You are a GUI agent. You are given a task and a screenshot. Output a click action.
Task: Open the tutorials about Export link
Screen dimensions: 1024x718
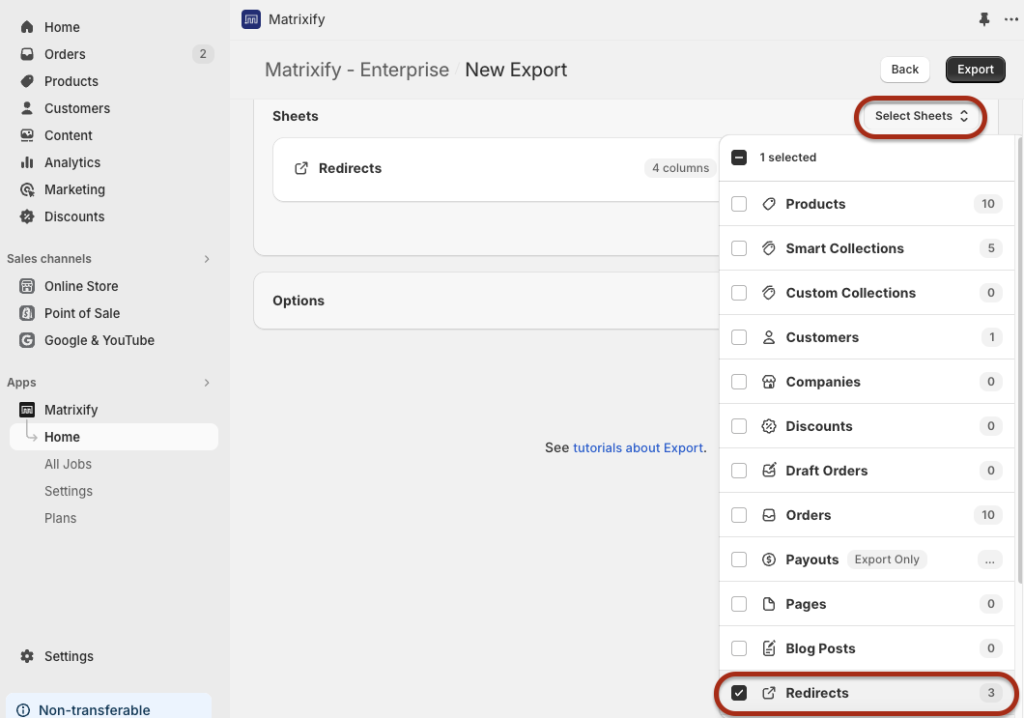(638, 447)
